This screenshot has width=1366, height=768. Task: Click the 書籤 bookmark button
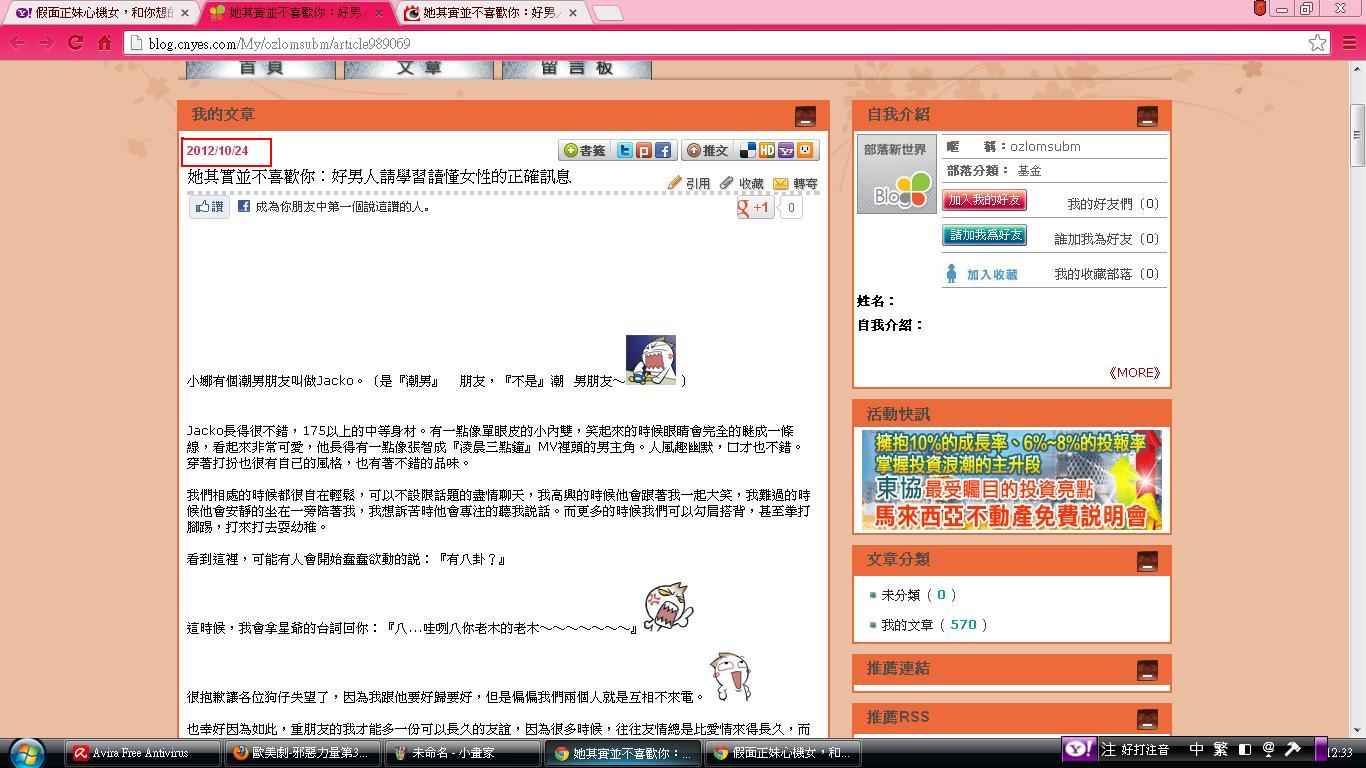[585, 150]
